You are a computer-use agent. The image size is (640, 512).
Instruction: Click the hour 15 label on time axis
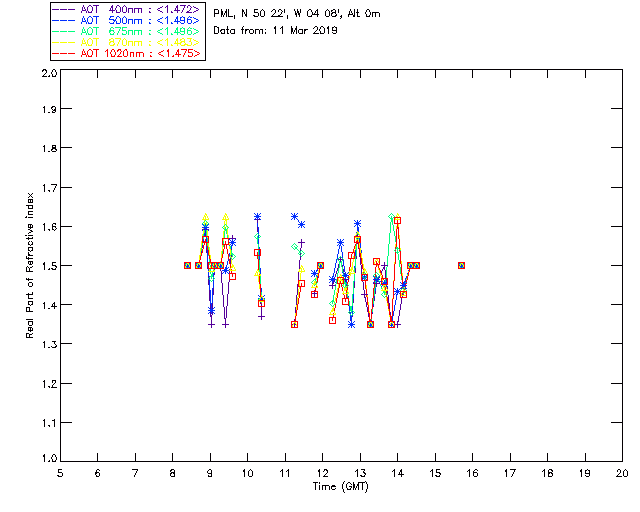[x=435, y=474]
